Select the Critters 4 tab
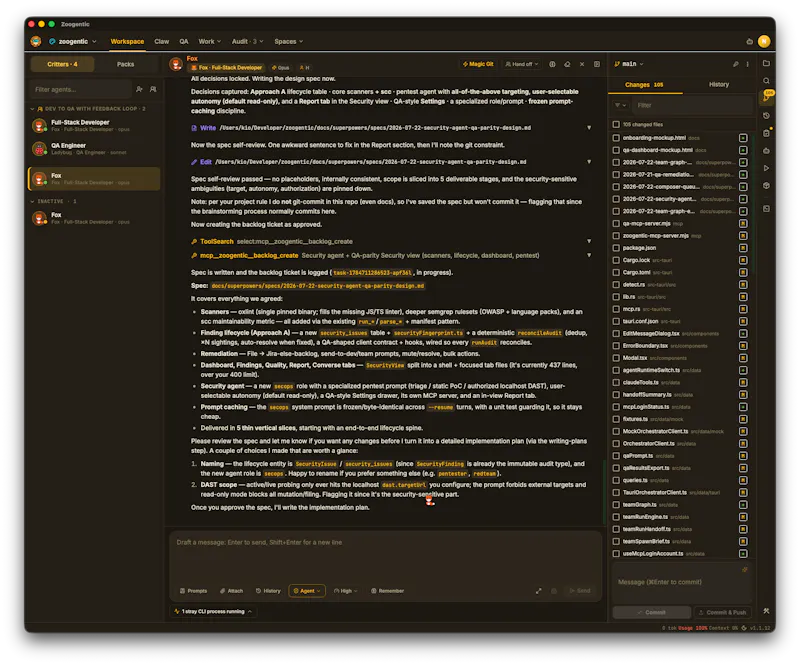The image size is (800, 665). pyautogui.click(x=62, y=64)
